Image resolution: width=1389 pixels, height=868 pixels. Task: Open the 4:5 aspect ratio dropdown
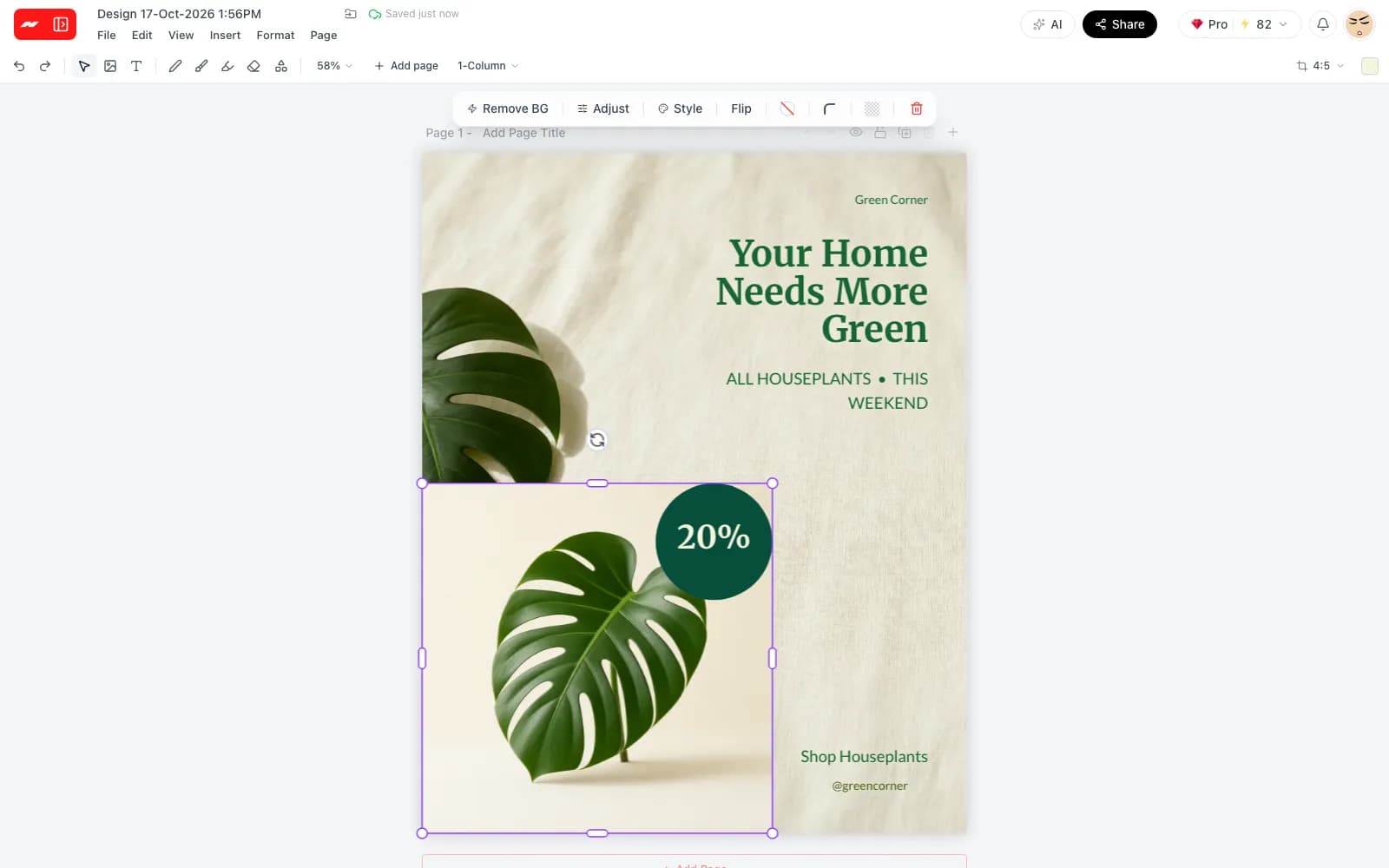1320,66
